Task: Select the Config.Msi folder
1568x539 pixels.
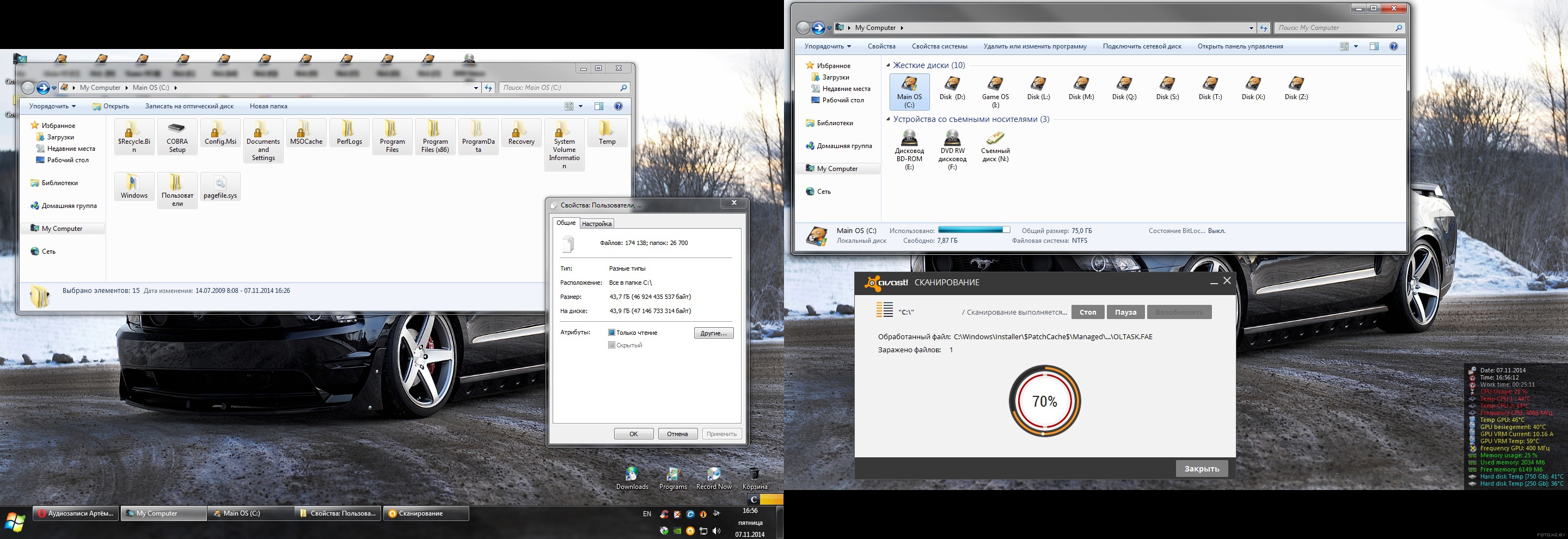Action: (x=220, y=133)
